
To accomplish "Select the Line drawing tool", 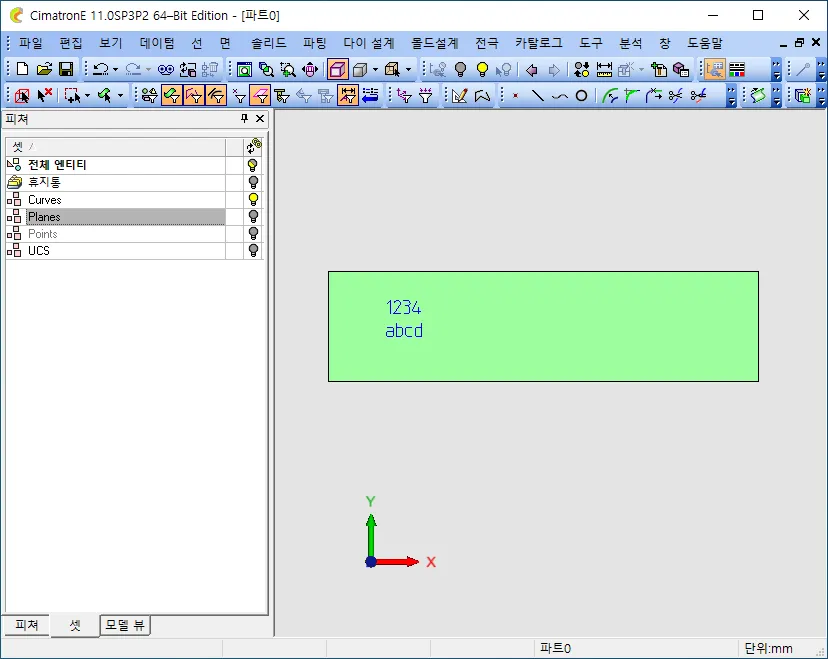I will (x=538, y=96).
